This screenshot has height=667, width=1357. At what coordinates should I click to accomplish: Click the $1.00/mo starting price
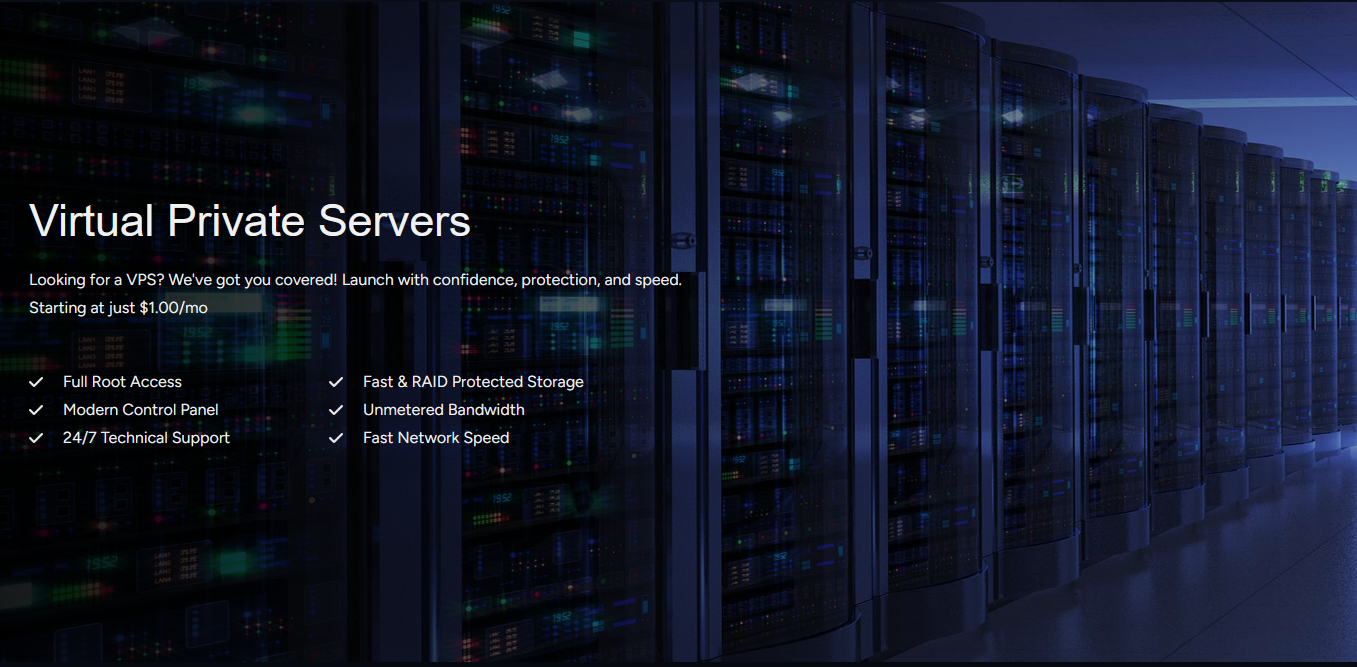coord(174,308)
